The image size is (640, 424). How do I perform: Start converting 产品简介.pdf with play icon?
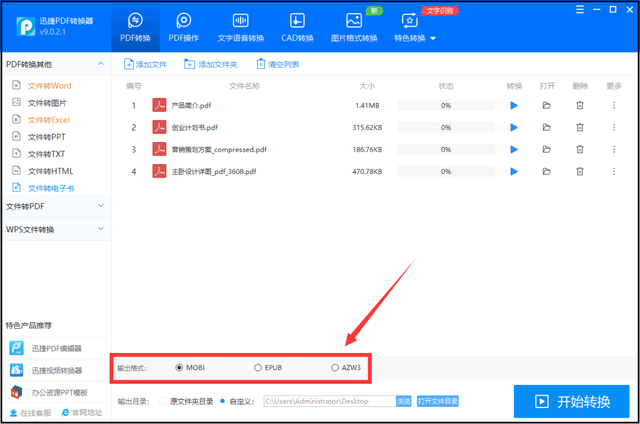click(x=514, y=105)
